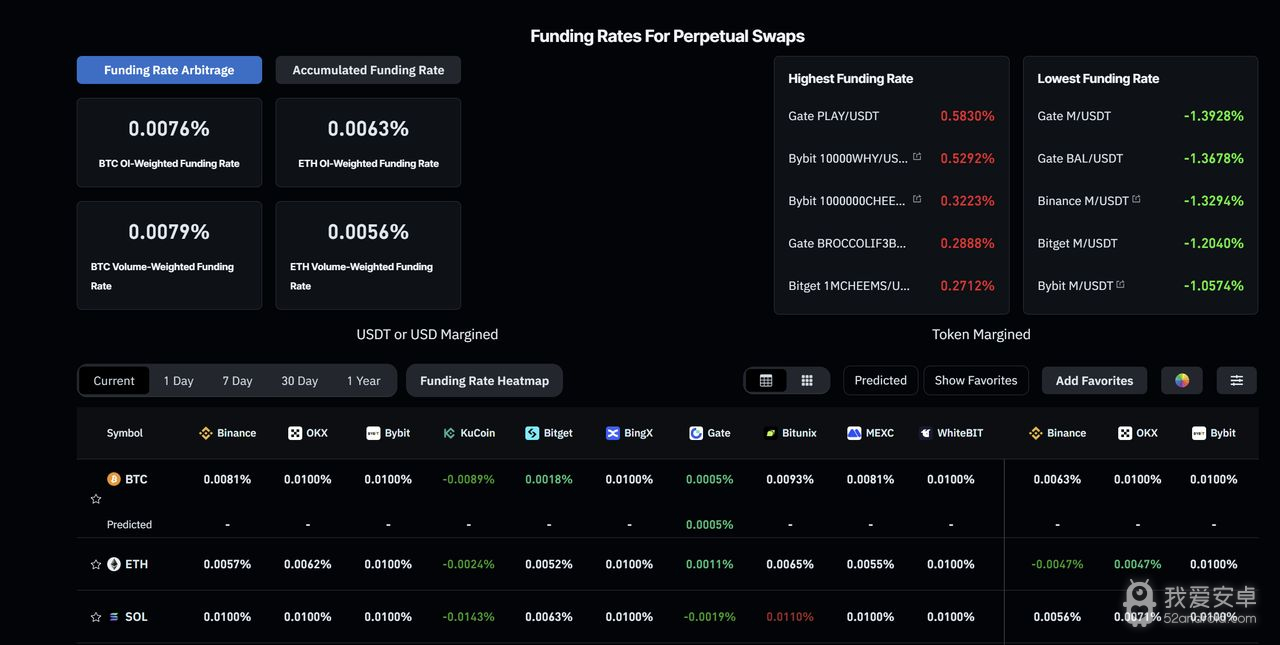Favorite BTC with the star toggle
Screen dimensions: 1280x645
tap(96, 499)
